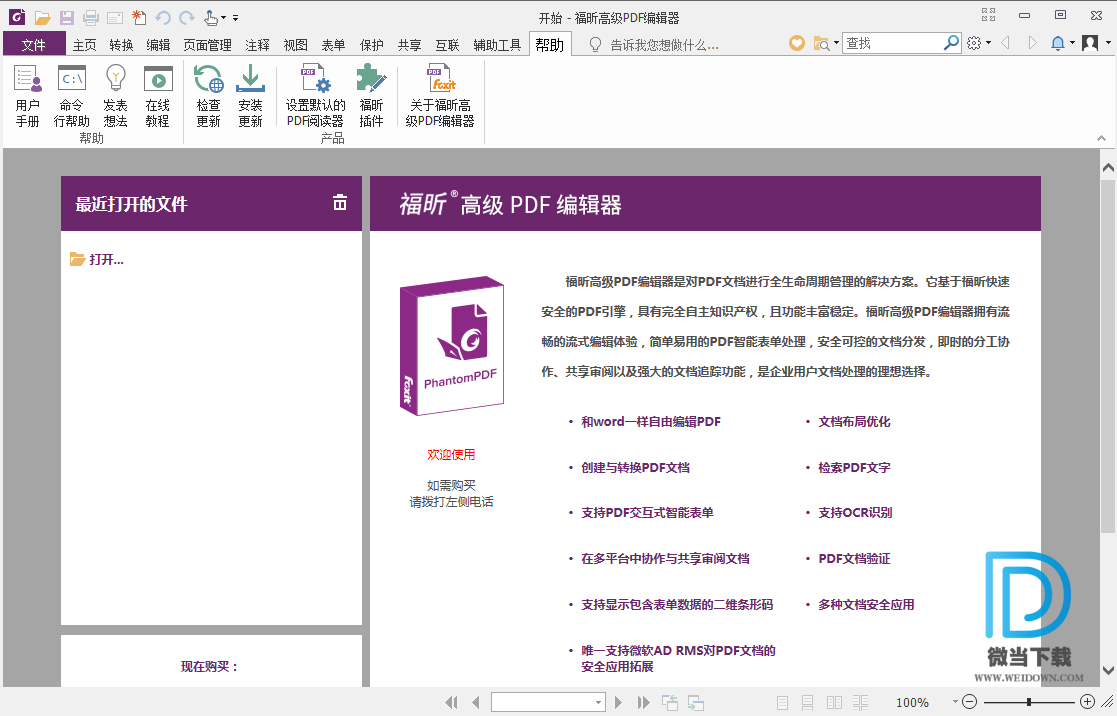Viewport: 1117px width, 716px height.
Task: Click 和word一样自由编辑PDF feature link
Action: click(x=651, y=422)
